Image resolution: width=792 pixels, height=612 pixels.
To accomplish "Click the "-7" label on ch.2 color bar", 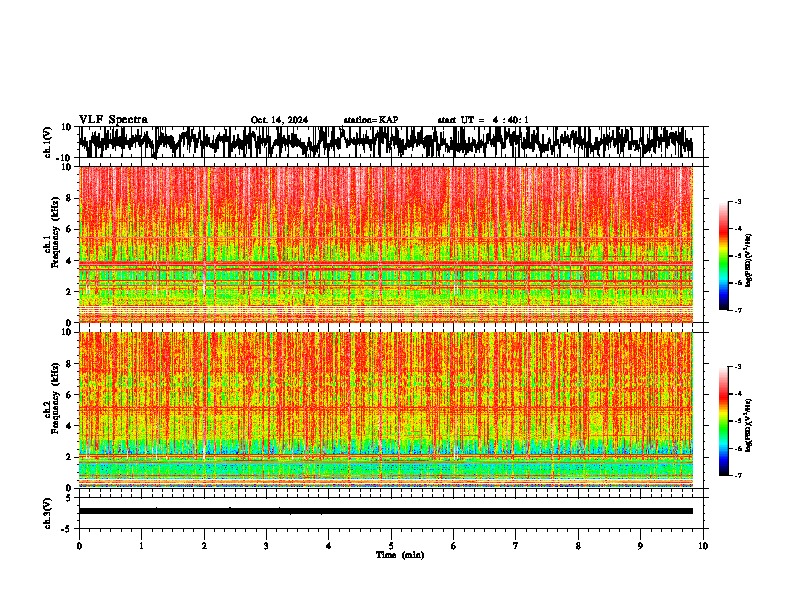I will (x=738, y=475).
